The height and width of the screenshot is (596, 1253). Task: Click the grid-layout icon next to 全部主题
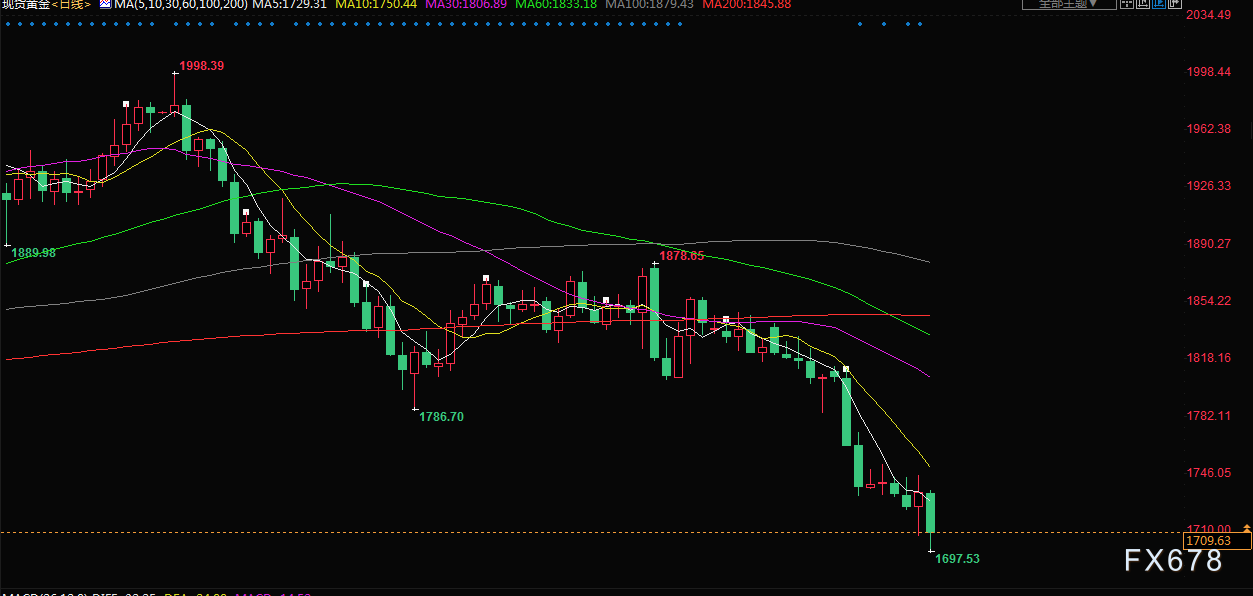1127,3
